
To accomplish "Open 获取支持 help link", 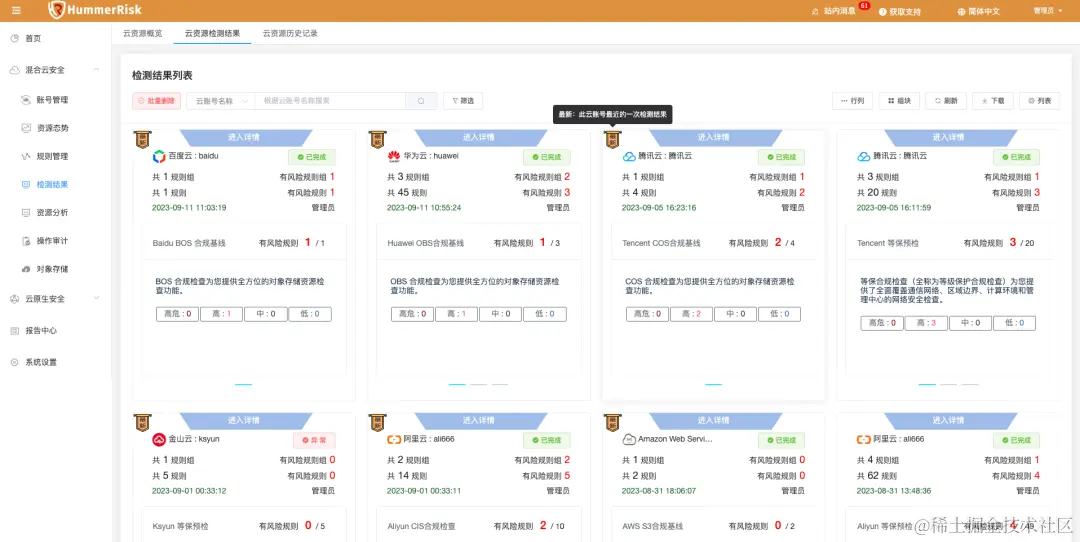I will coord(900,11).
